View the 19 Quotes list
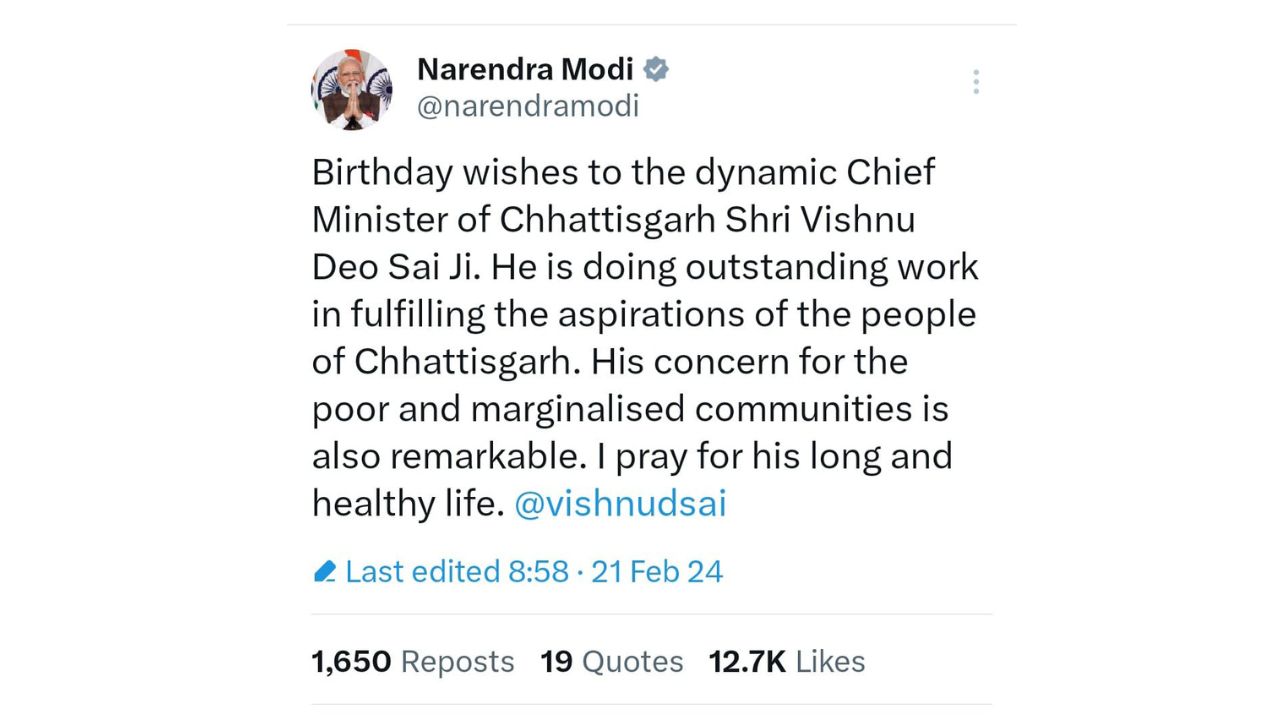This screenshot has height=720, width=1280. (611, 662)
